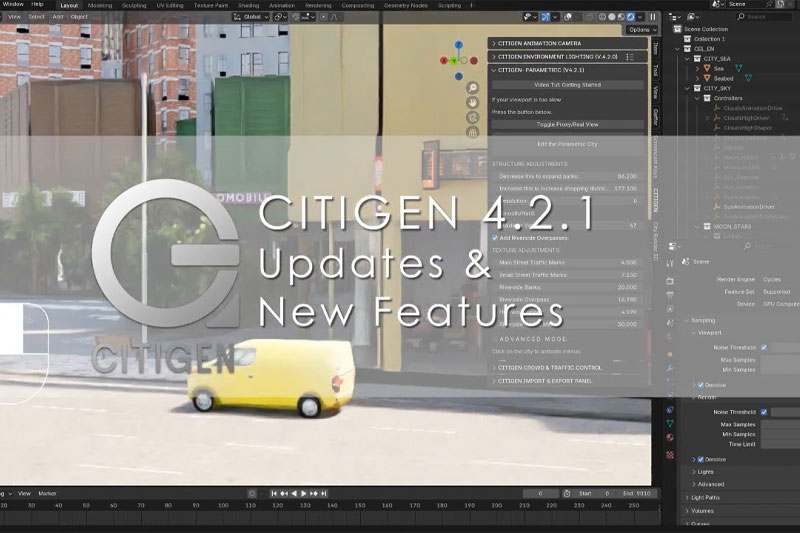This screenshot has height=533, width=800.
Task: Click the outliner Search field
Action: 764,17
